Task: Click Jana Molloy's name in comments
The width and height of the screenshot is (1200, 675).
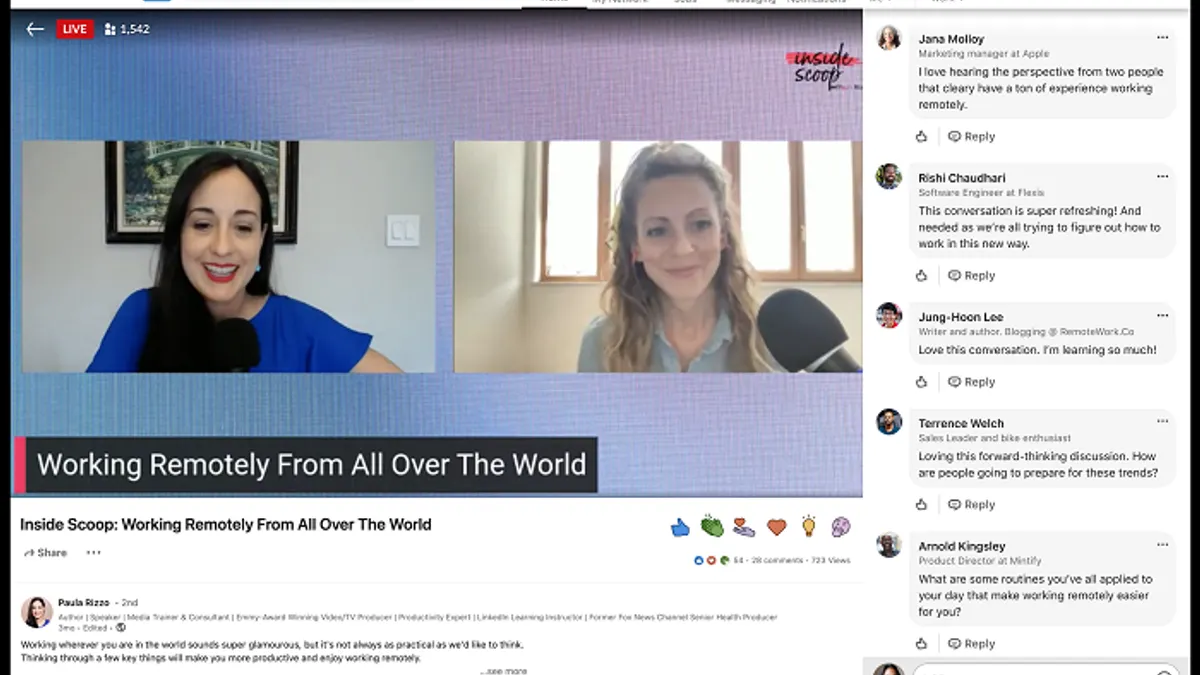Action: pos(951,39)
